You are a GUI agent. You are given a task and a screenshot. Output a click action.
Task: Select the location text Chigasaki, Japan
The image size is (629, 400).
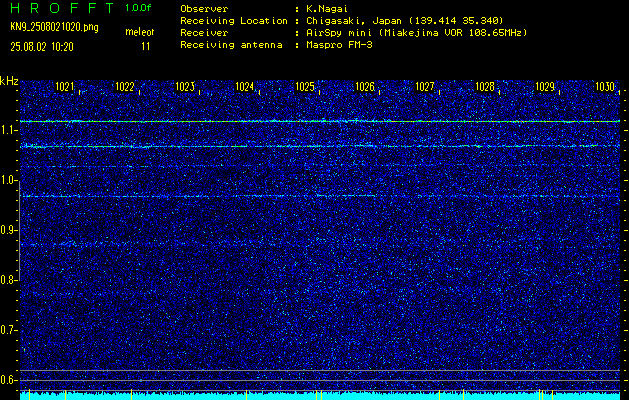tap(354, 21)
